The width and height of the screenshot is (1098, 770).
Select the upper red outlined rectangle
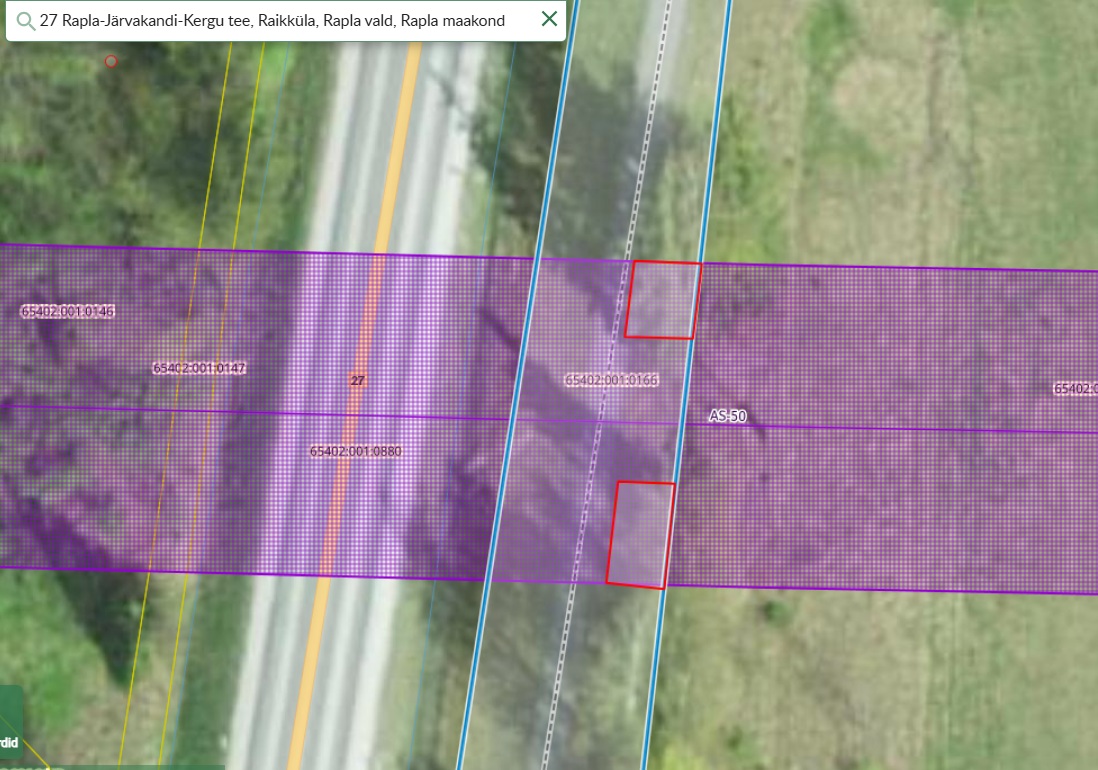662,300
